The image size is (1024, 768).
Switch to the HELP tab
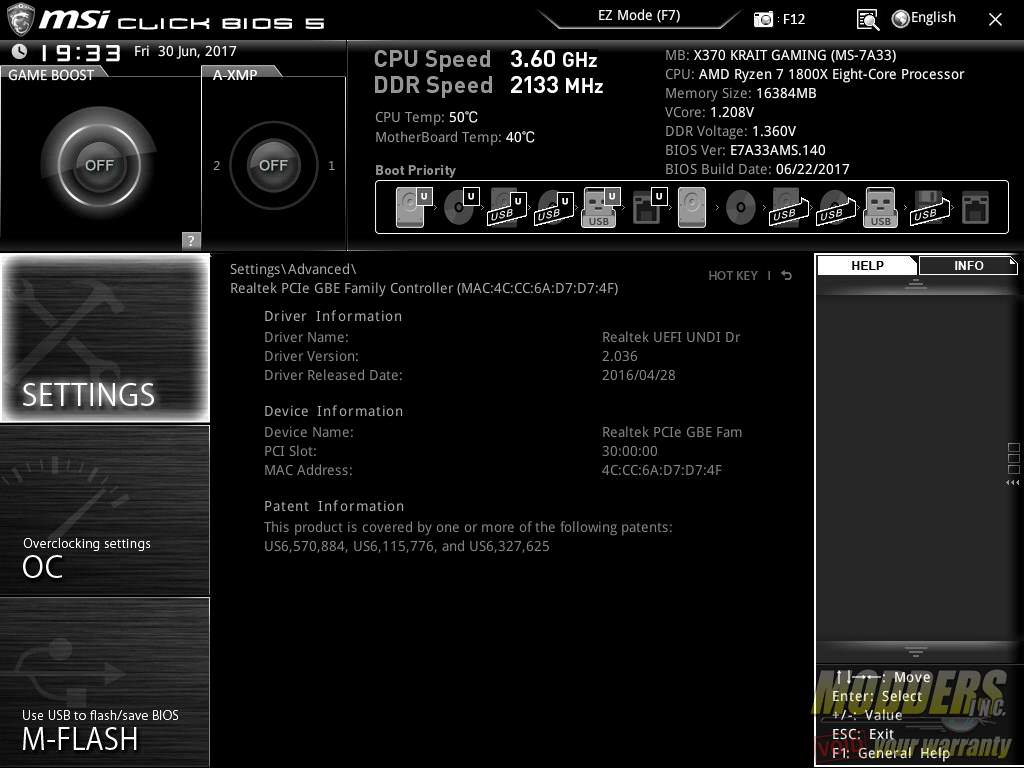pyautogui.click(x=867, y=265)
